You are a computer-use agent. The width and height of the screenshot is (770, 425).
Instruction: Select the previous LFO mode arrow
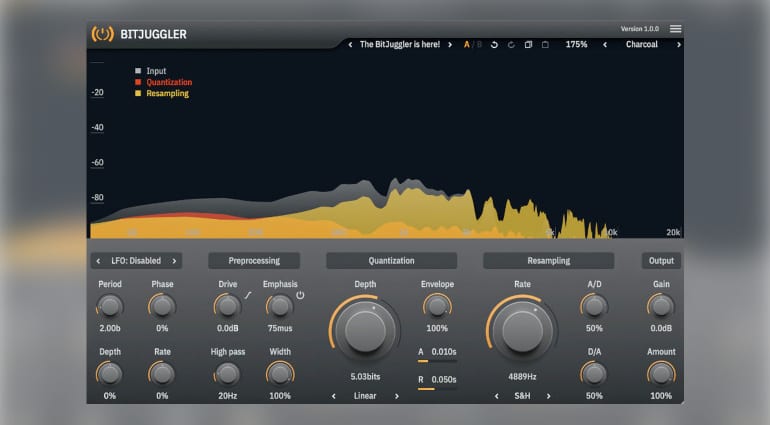[x=98, y=261]
